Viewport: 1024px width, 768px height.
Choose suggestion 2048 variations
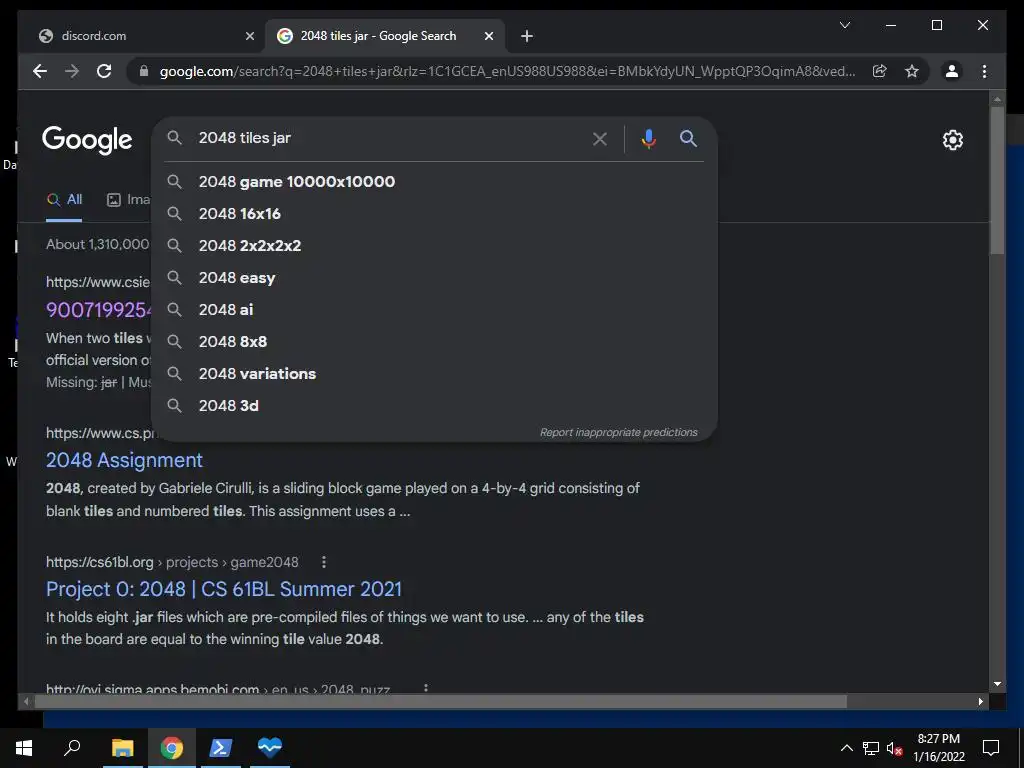(x=434, y=374)
